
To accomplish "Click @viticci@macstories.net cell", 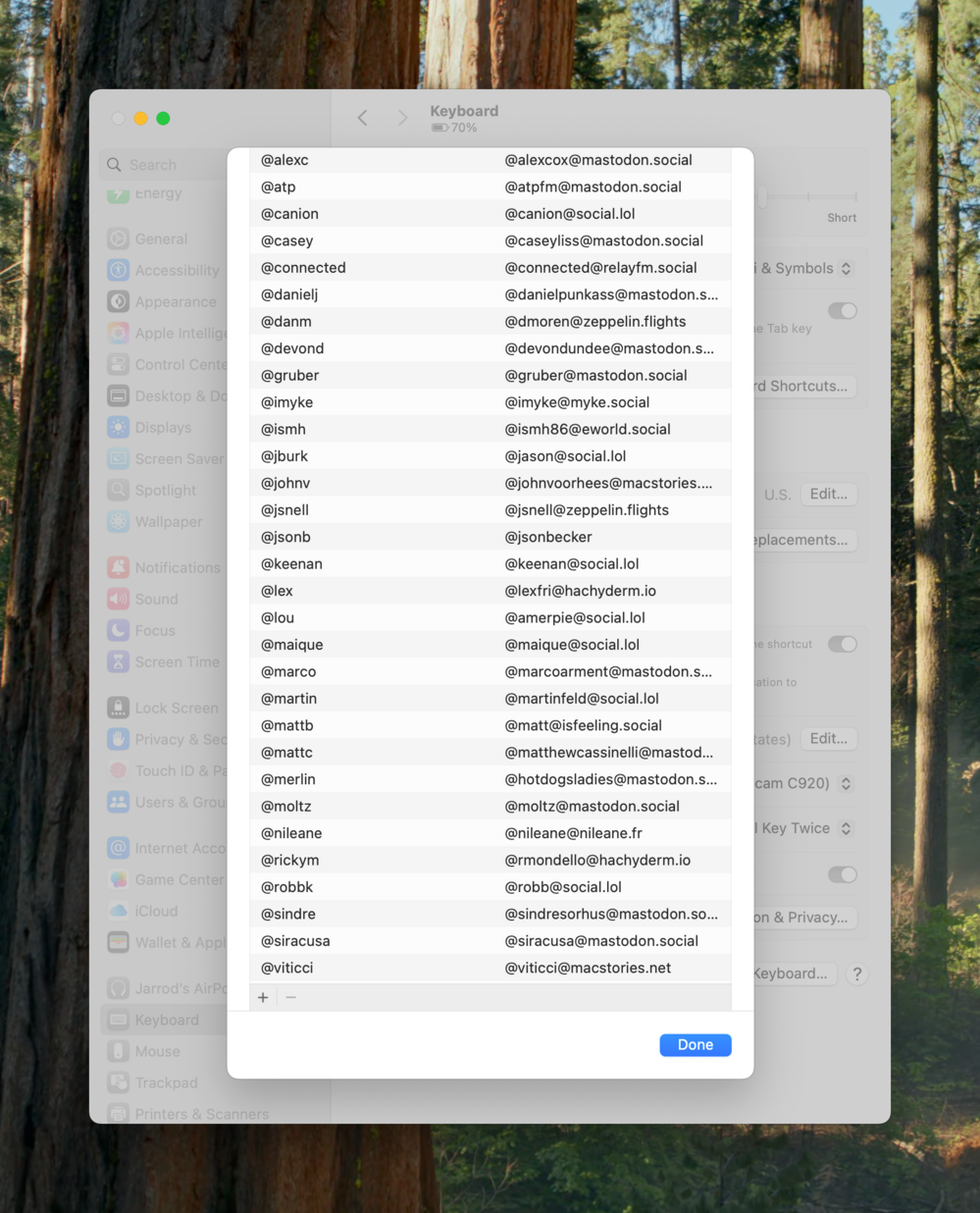I will point(588,968).
